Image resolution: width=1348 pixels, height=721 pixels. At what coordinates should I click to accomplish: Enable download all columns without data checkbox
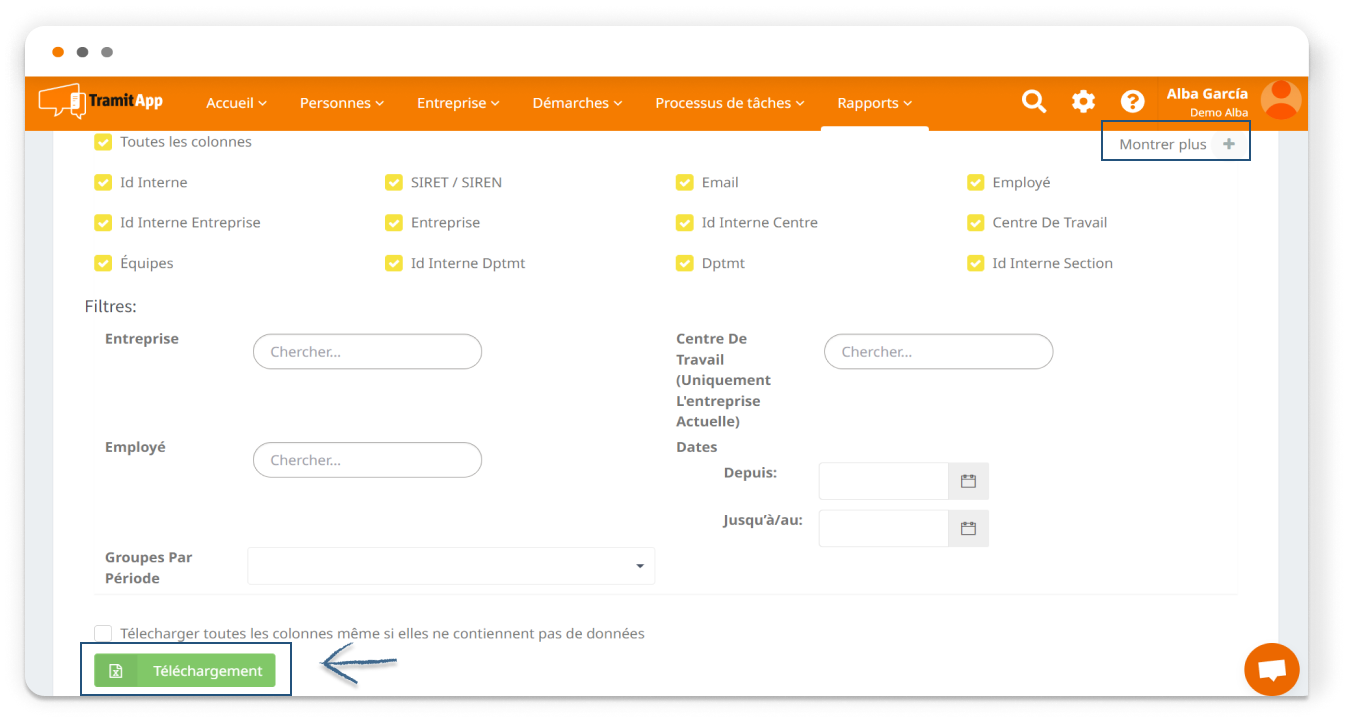pyautogui.click(x=103, y=633)
